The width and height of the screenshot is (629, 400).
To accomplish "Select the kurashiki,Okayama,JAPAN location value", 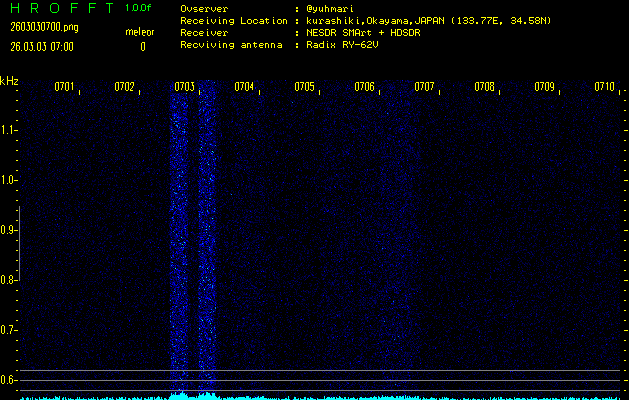I will (x=429, y=21).
